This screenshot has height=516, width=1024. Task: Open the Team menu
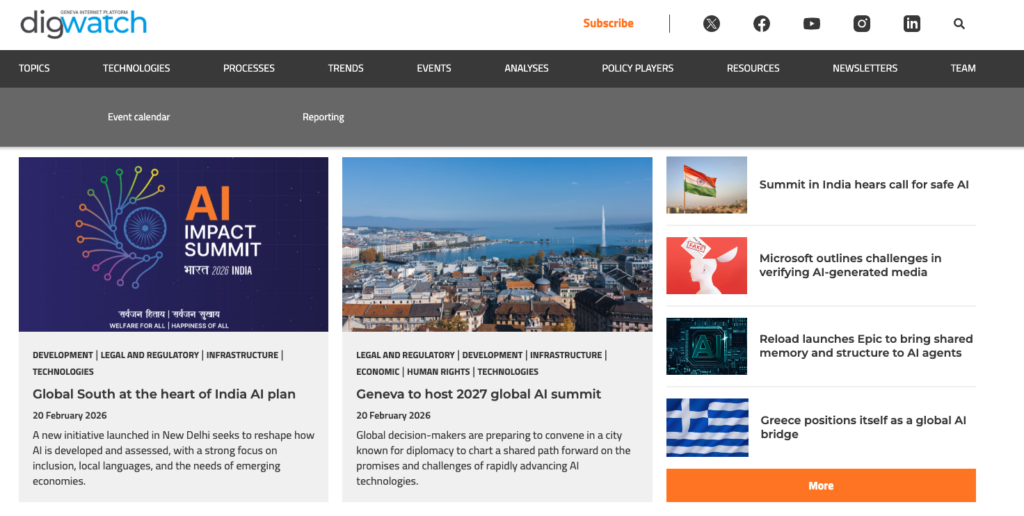tap(963, 68)
